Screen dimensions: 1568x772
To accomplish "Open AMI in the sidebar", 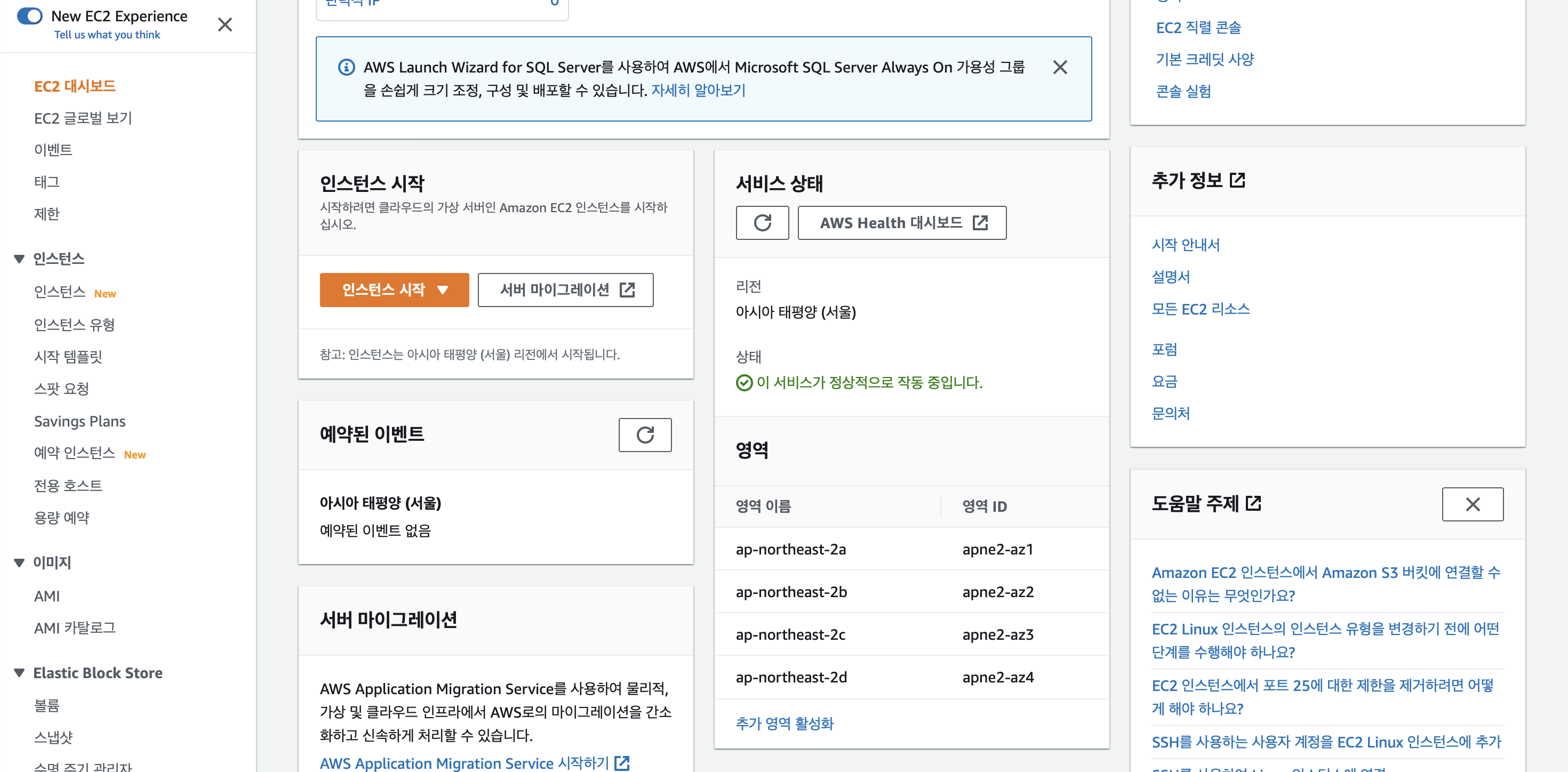I will (x=47, y=596).
